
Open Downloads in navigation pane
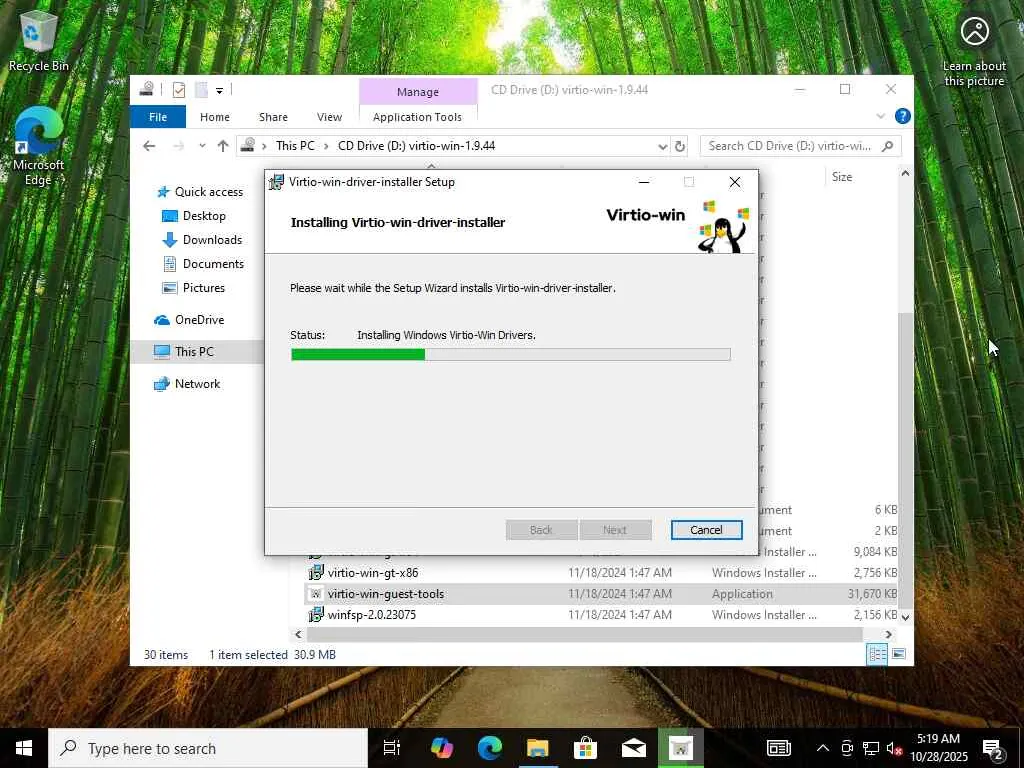[202, 240]
